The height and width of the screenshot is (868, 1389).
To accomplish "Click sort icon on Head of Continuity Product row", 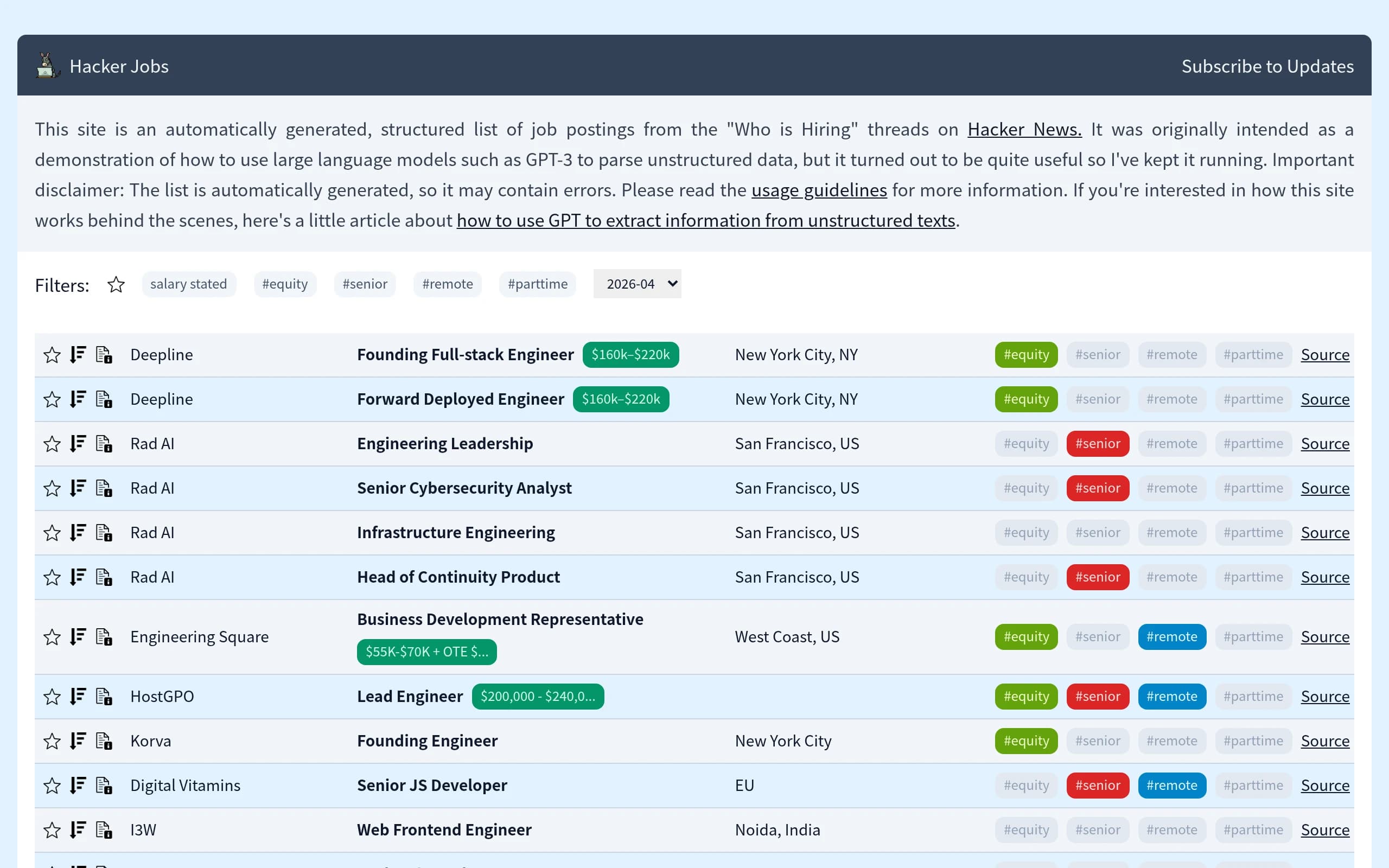I will pyautogui.click(x=78, y=577).
